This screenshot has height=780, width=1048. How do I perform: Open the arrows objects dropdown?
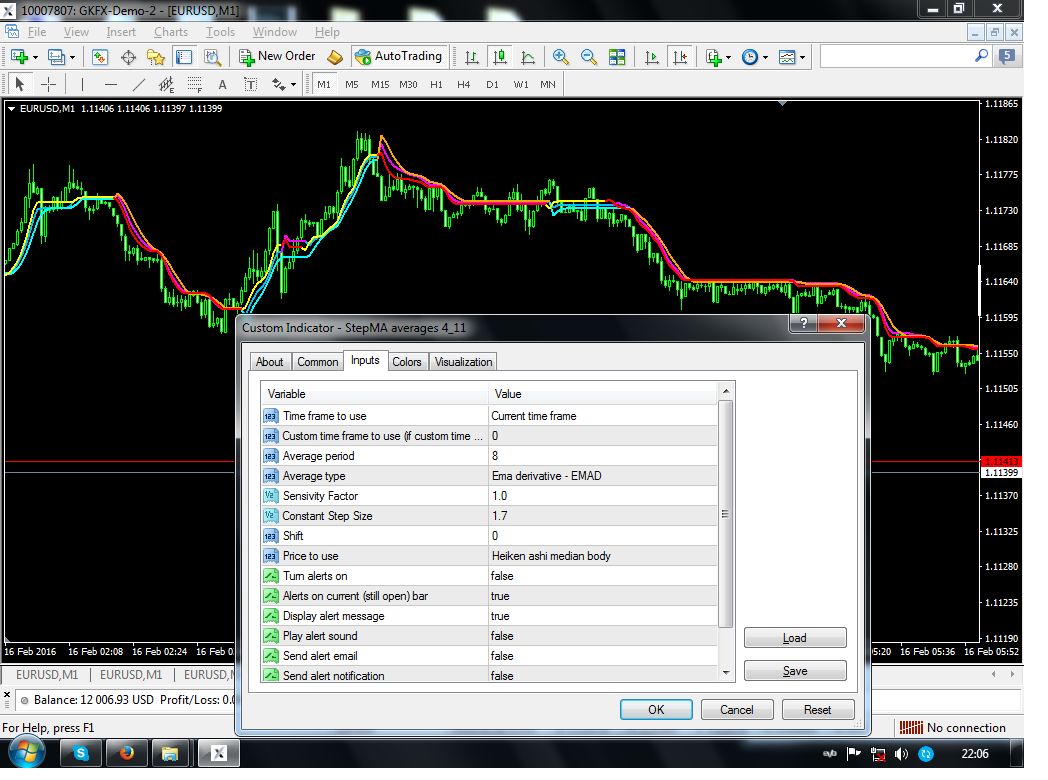point(293,85)
